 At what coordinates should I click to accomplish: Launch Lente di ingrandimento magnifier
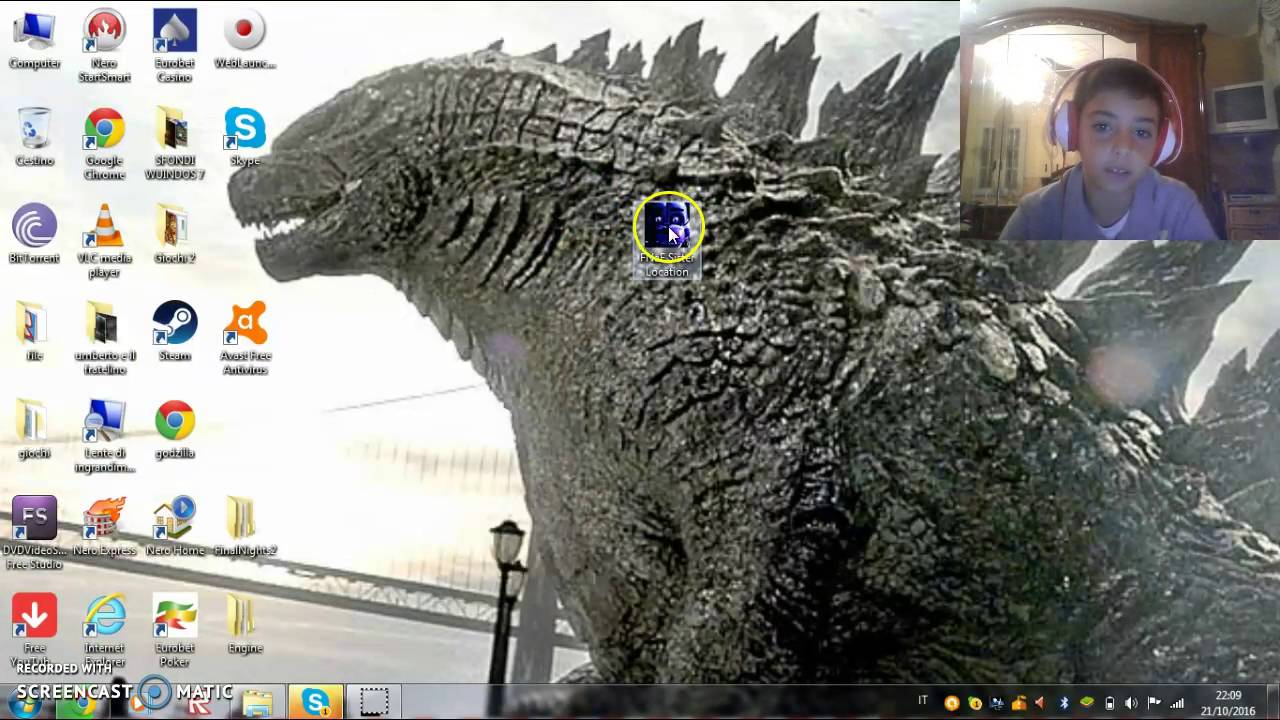(104, 436)
